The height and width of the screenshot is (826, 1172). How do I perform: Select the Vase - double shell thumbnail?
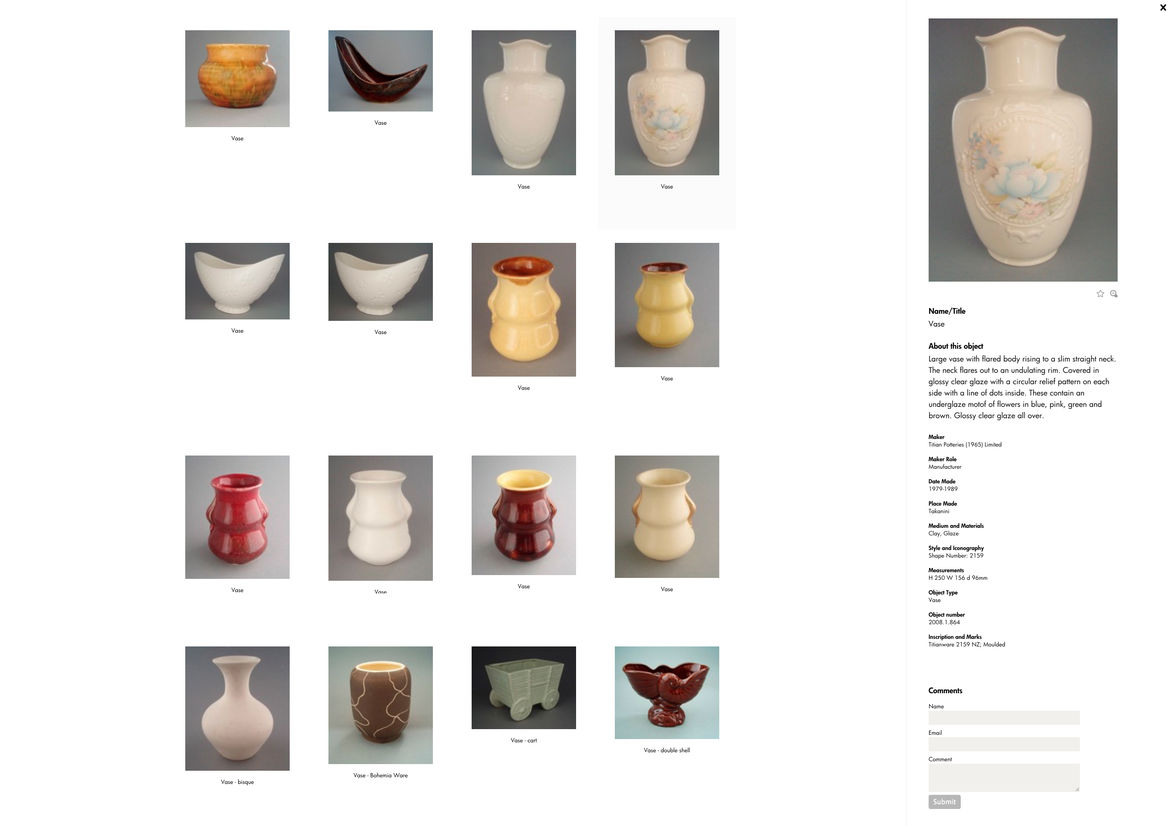pyautogui.click(x=667, y=693)
